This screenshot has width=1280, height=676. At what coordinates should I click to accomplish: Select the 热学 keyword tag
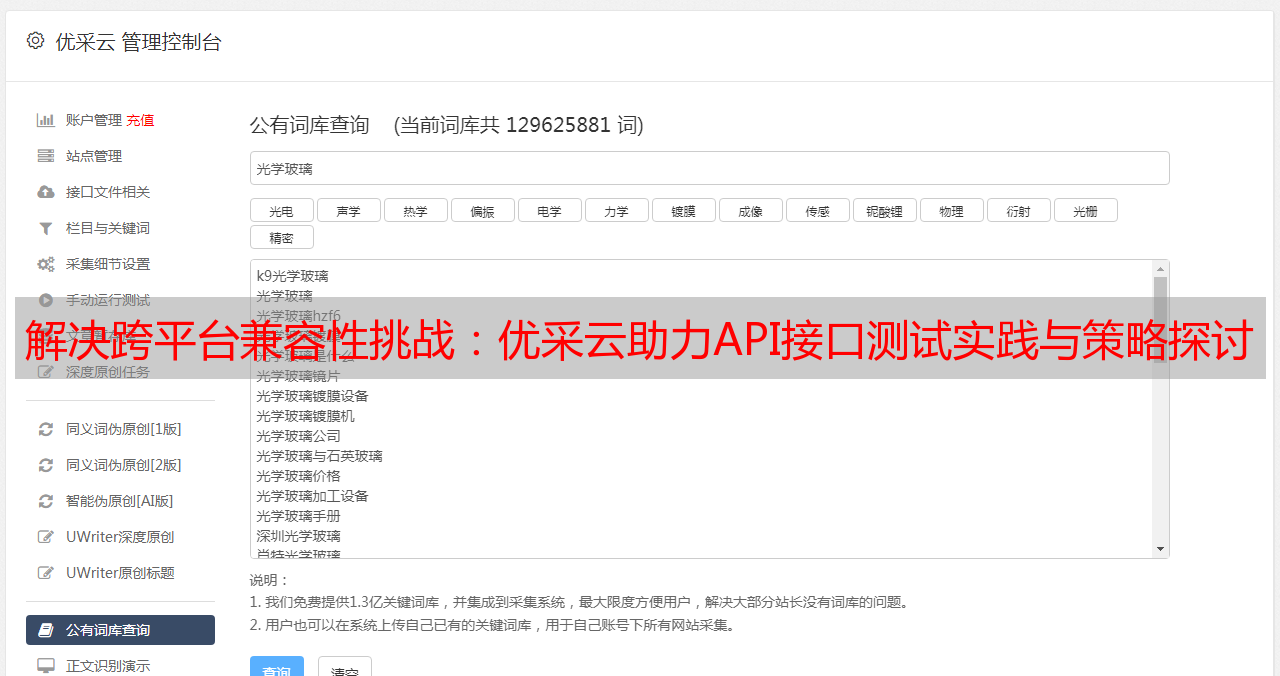pos(416,210)
